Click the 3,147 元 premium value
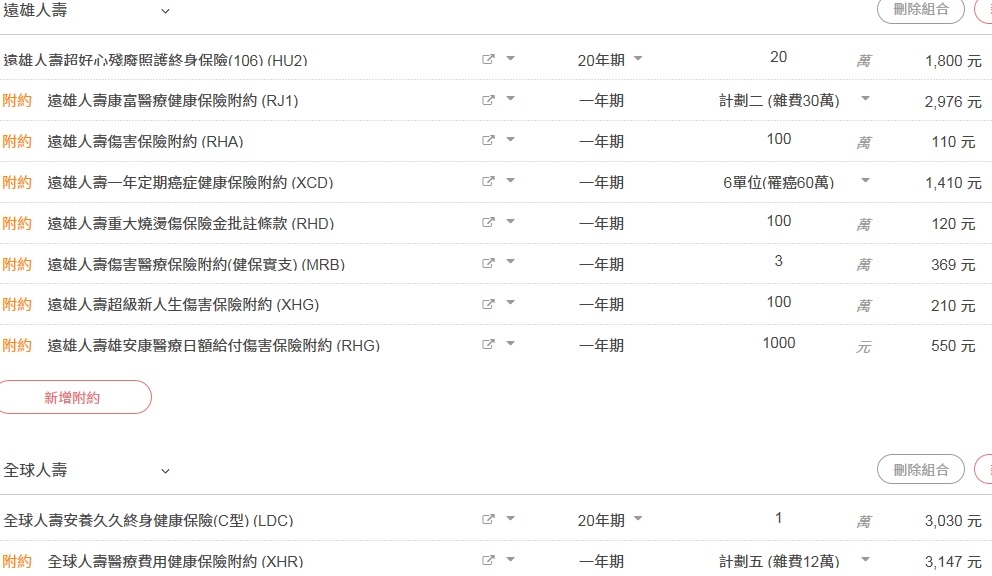Screen dimensions: 992x576 953,562
